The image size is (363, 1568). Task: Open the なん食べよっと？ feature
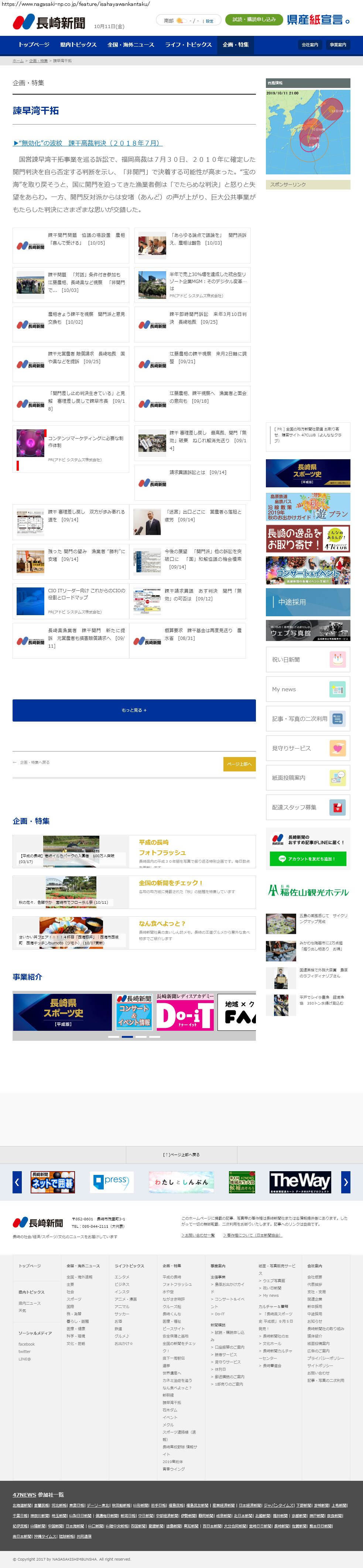[134, 933]
